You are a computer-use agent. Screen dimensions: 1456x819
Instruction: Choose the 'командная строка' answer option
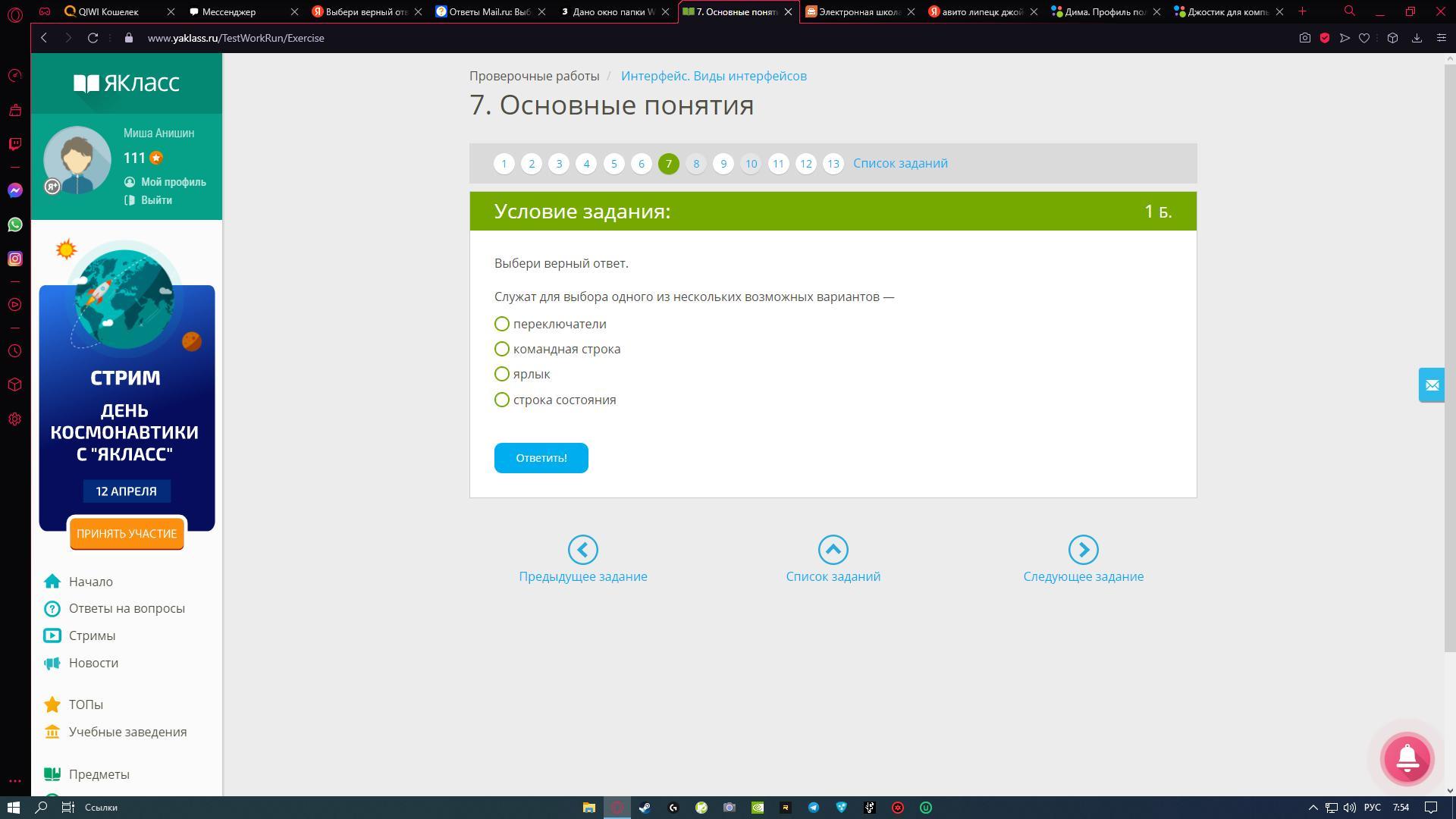pos(501,349)
